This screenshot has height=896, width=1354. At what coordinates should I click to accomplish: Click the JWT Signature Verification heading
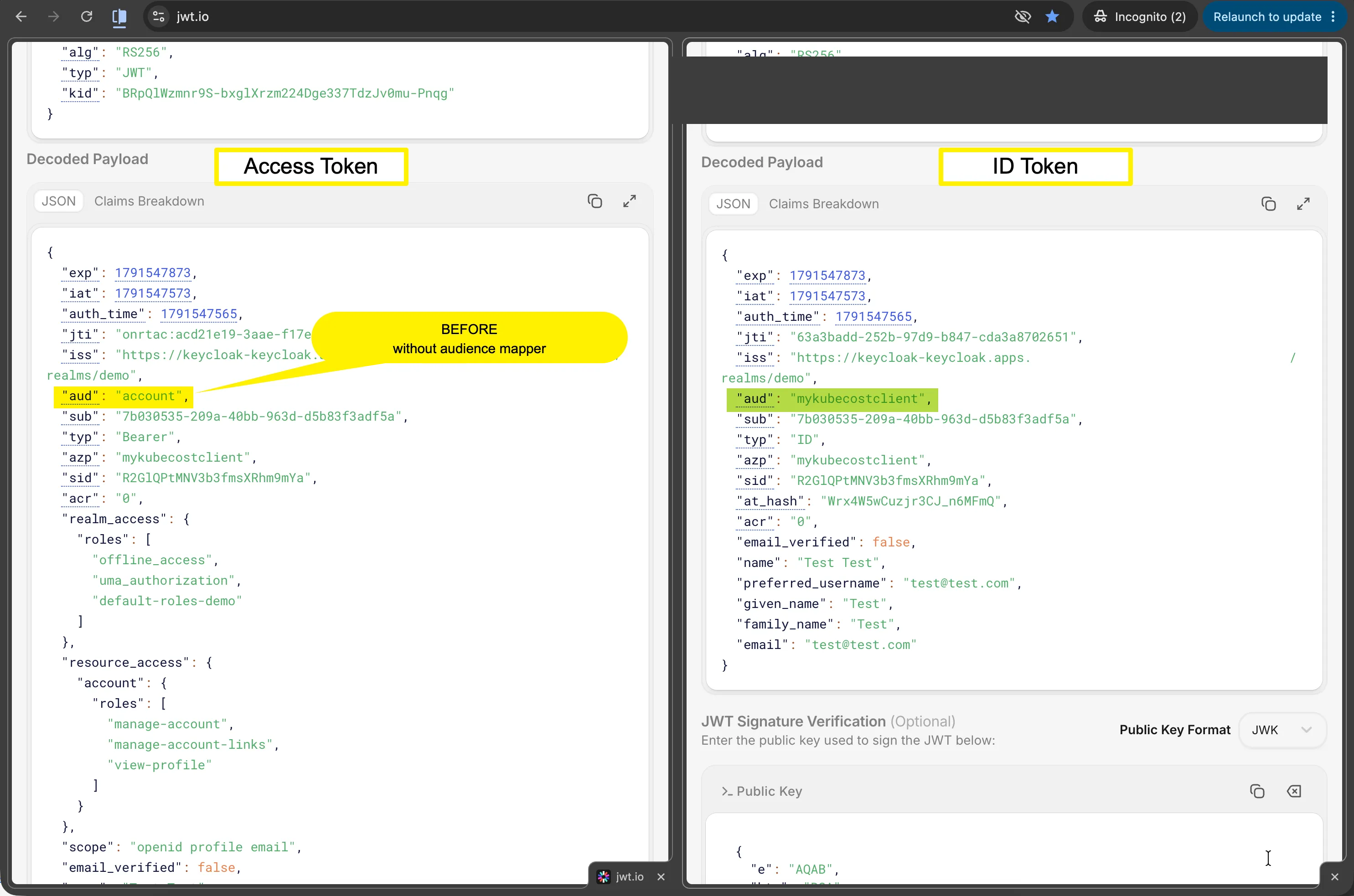pyautogui.click(x=793, y=722)
